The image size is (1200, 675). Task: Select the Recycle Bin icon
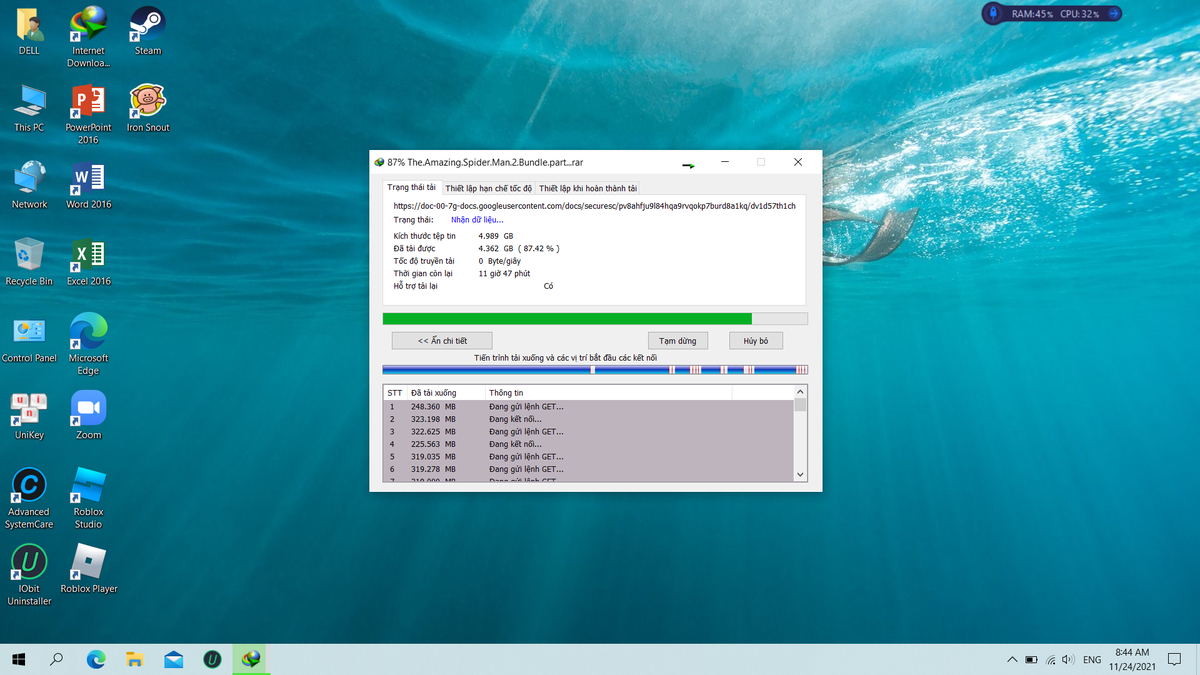[29, 261]
